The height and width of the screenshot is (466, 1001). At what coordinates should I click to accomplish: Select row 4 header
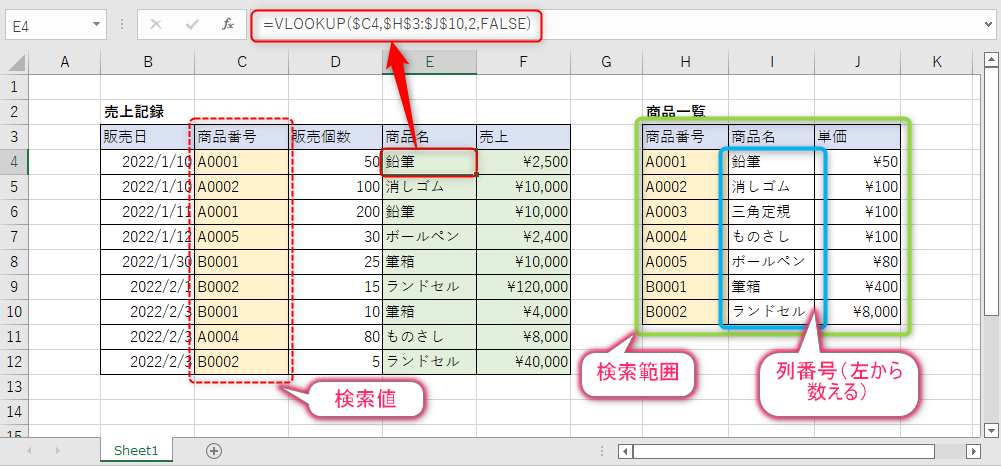click(x=14, y=160)
